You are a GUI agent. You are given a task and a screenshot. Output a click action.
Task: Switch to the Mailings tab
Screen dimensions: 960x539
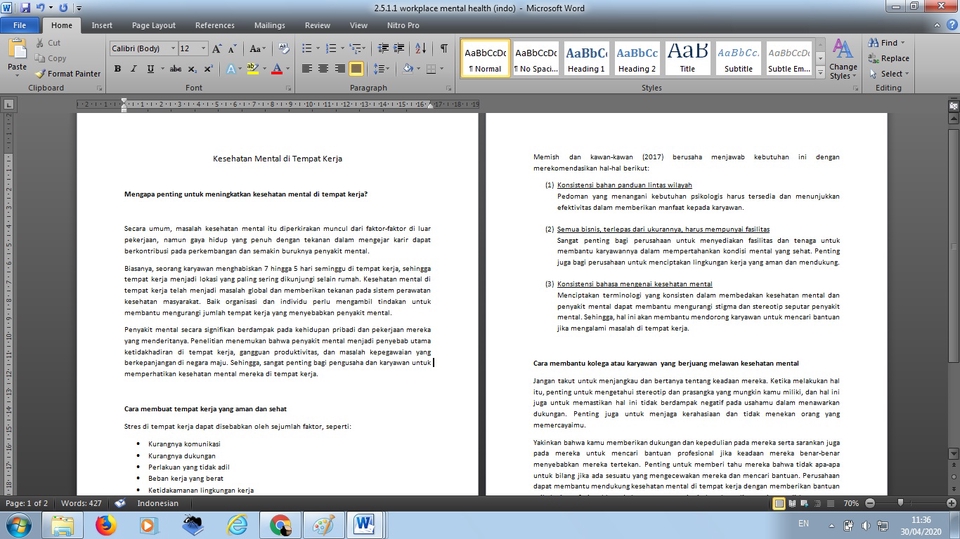coord(269,25)
